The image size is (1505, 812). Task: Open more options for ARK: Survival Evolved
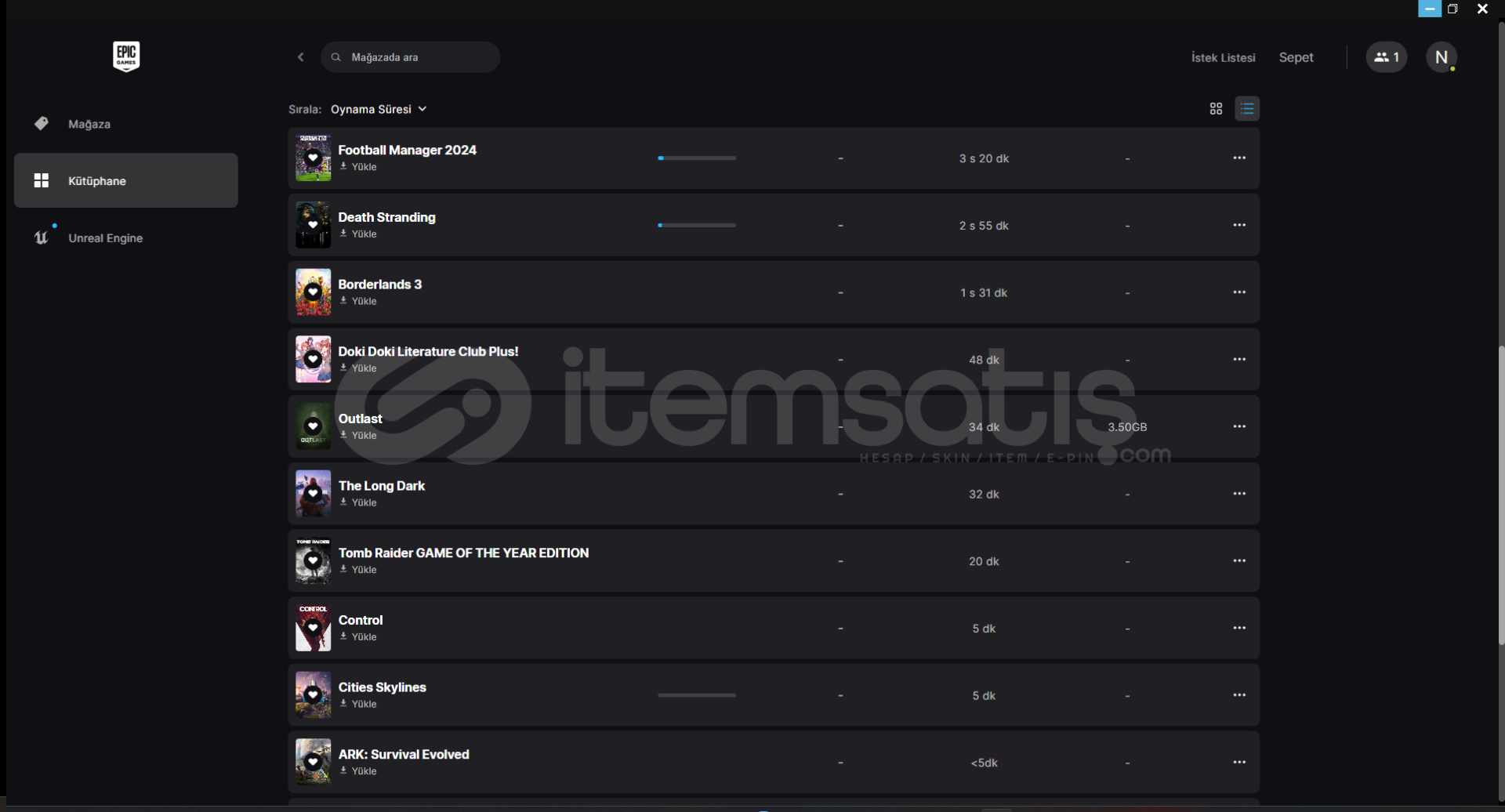(1239, 763)
